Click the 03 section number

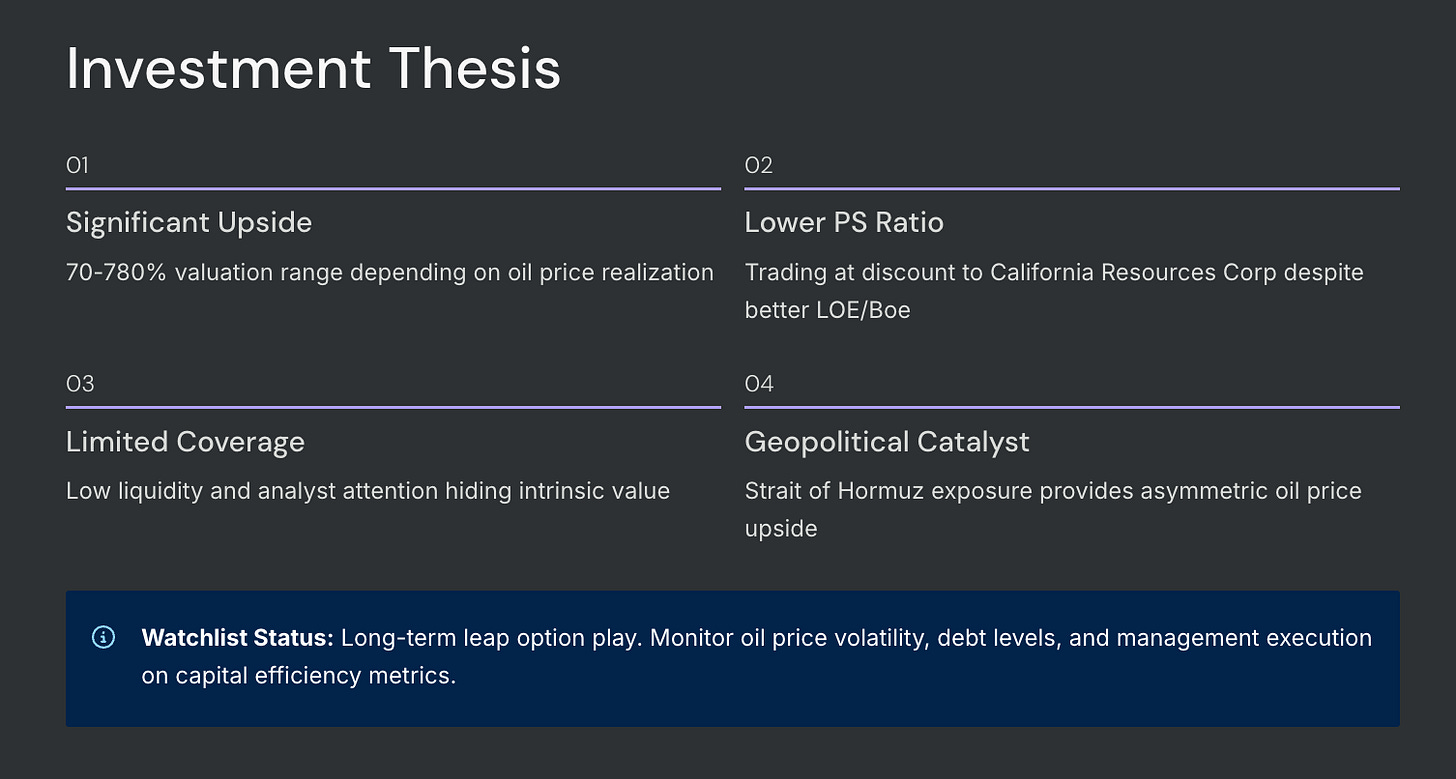point(79,384)
